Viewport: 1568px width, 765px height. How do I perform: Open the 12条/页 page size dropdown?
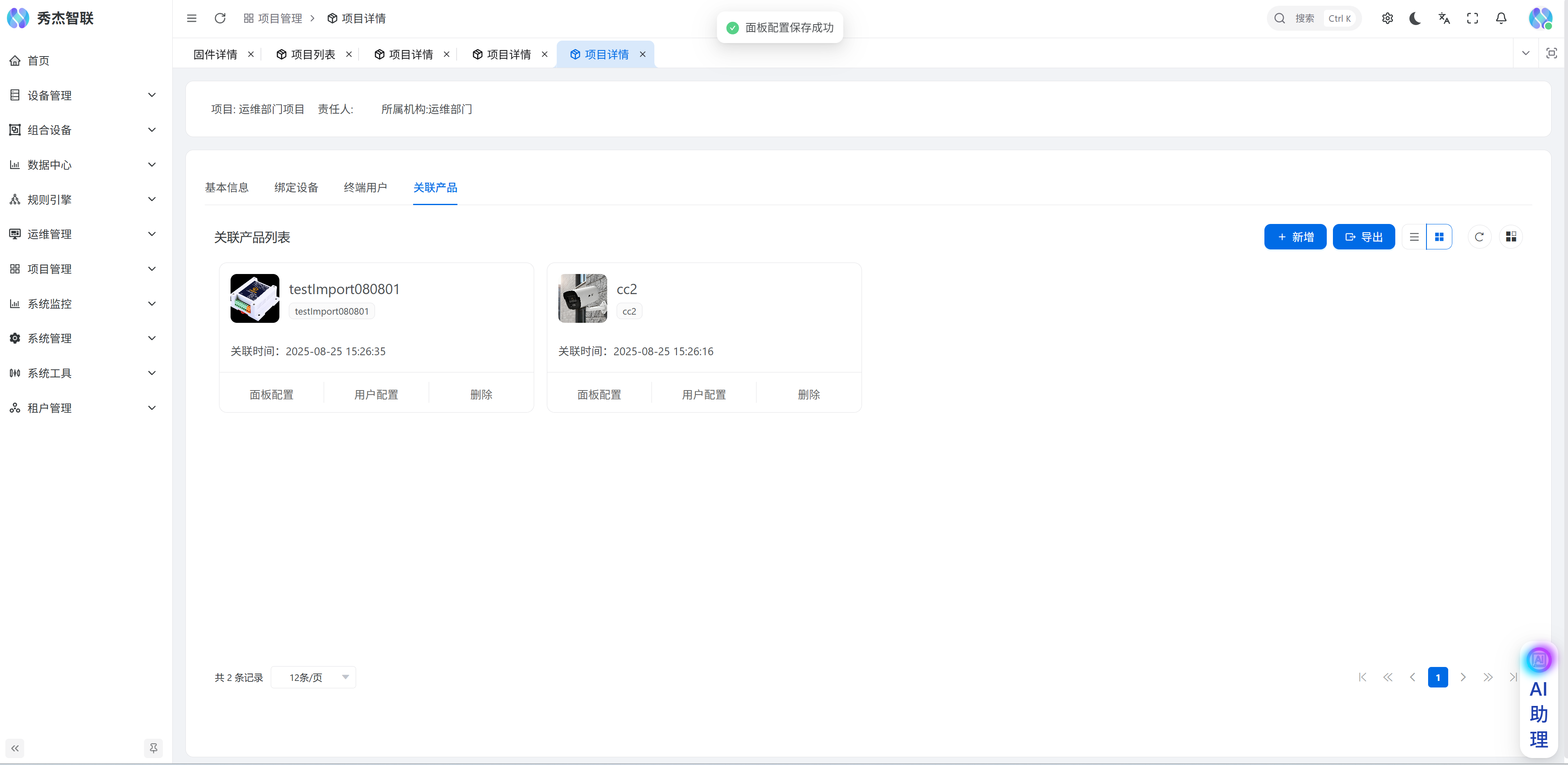tap(313, 677)
